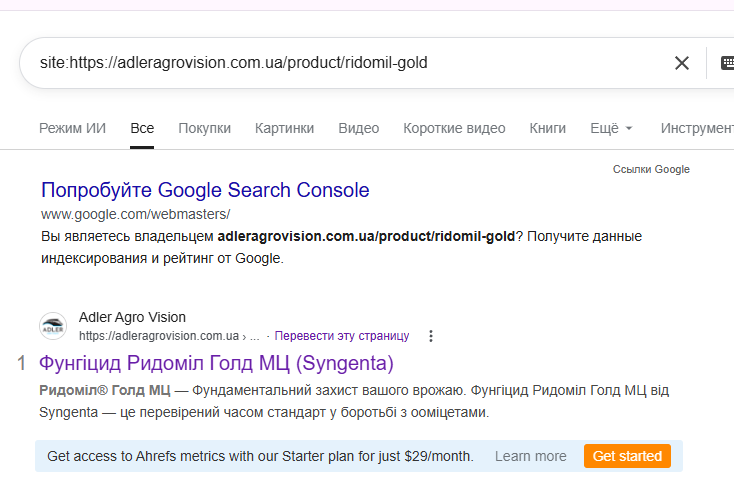Open the Короткие видео tab

(454, 128)
